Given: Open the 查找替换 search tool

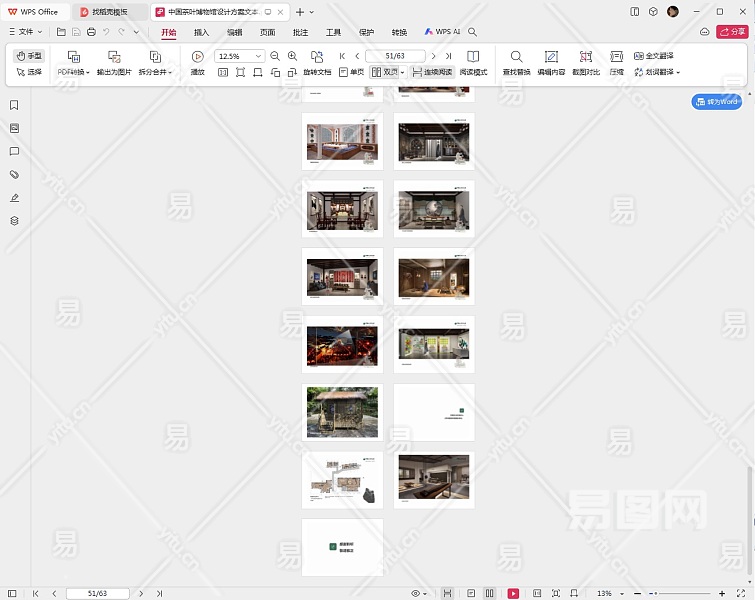Looking at the screenshot, I should (x=516, y=57).
